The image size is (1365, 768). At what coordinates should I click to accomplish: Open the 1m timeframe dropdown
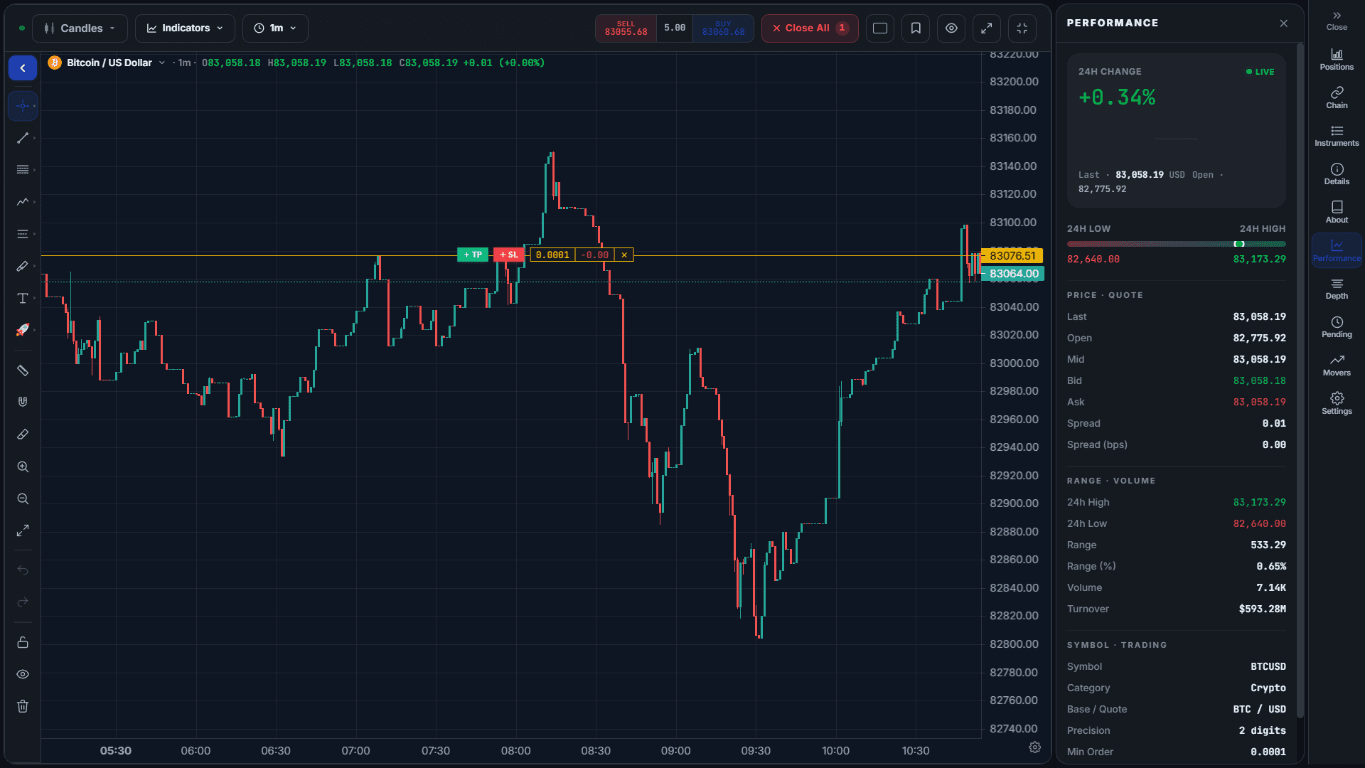pyautogui.click(x=275, y=28)
